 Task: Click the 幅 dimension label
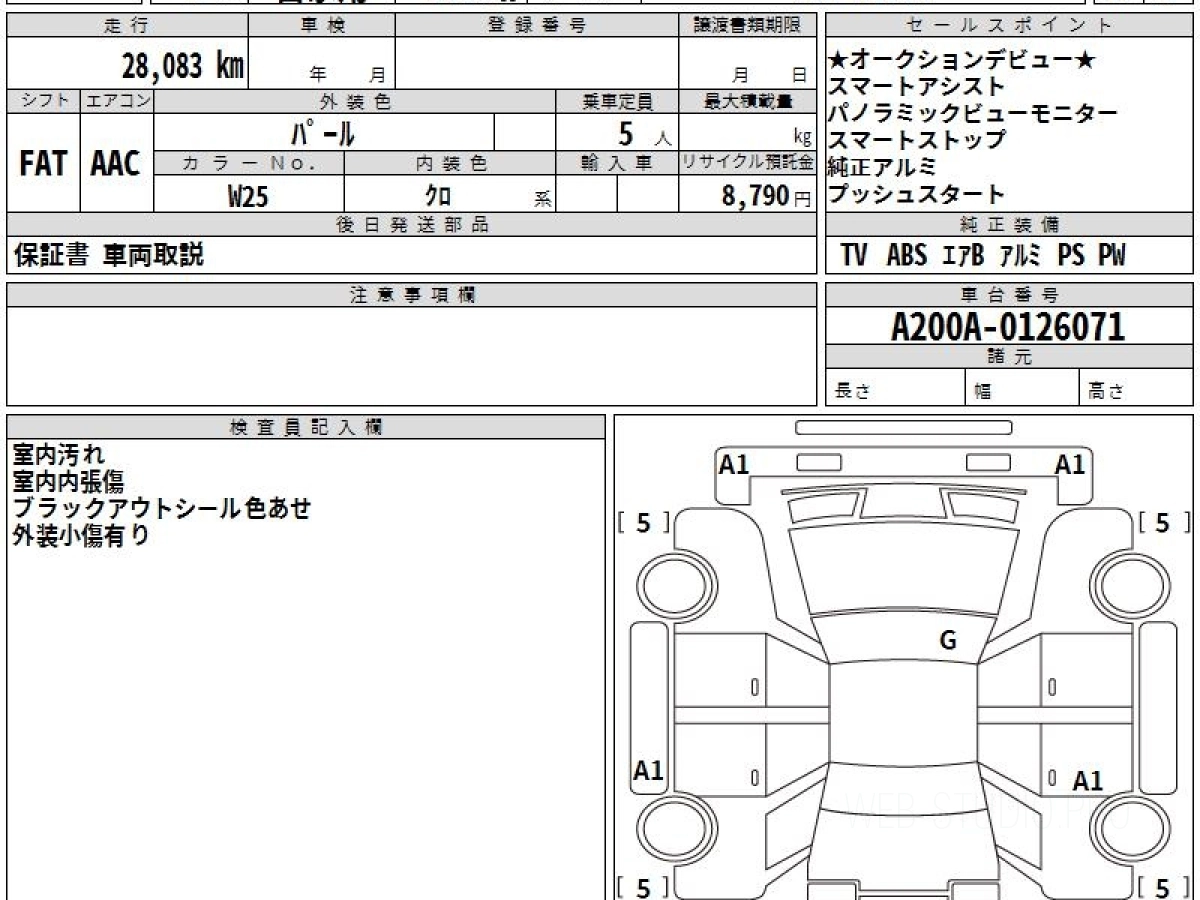[983, 392]
